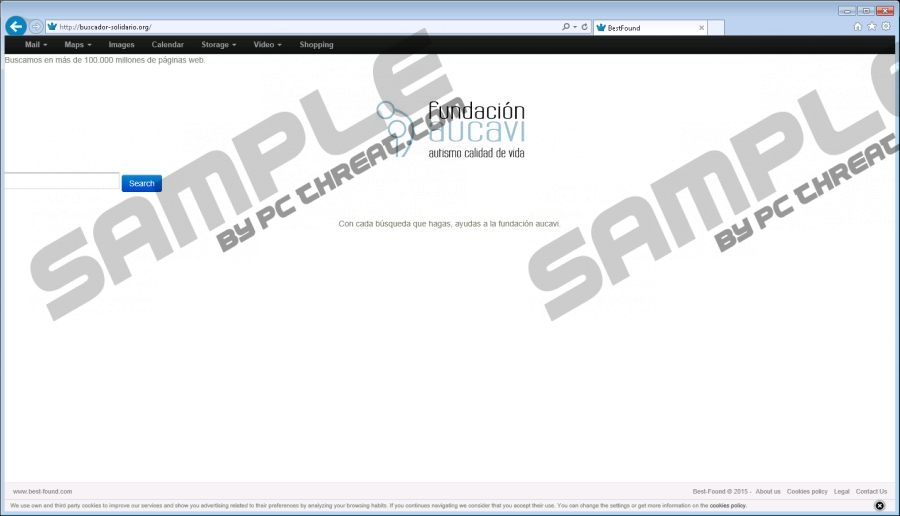Close the BestFound tab
Screen dimensions: 900x516
pos(701,28)
